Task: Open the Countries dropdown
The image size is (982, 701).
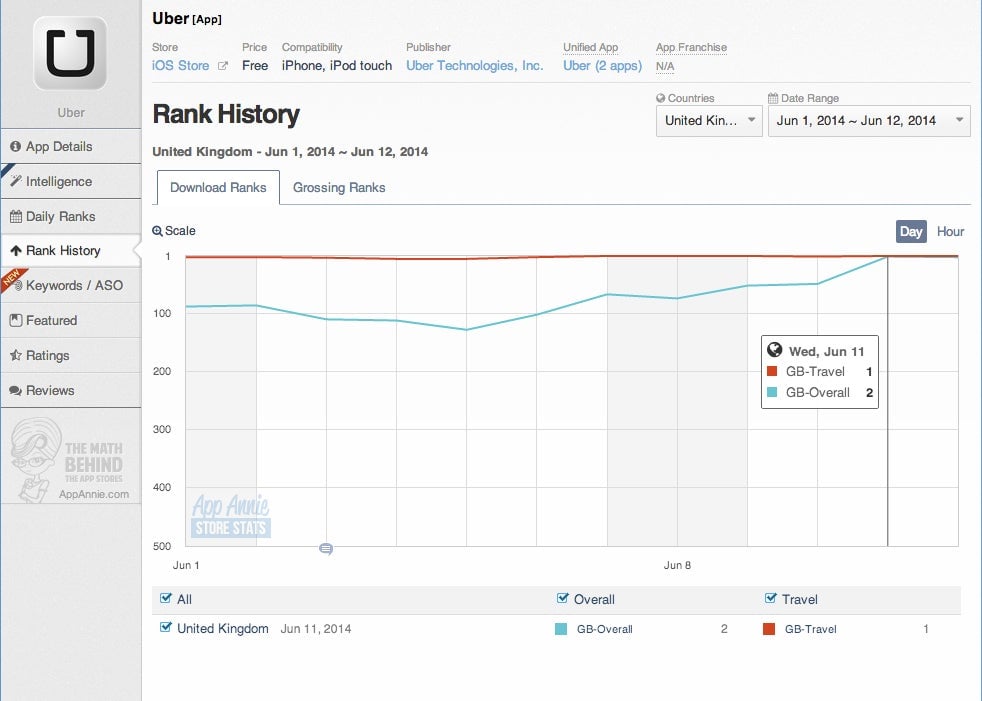Action: click(x=709, y=121)
